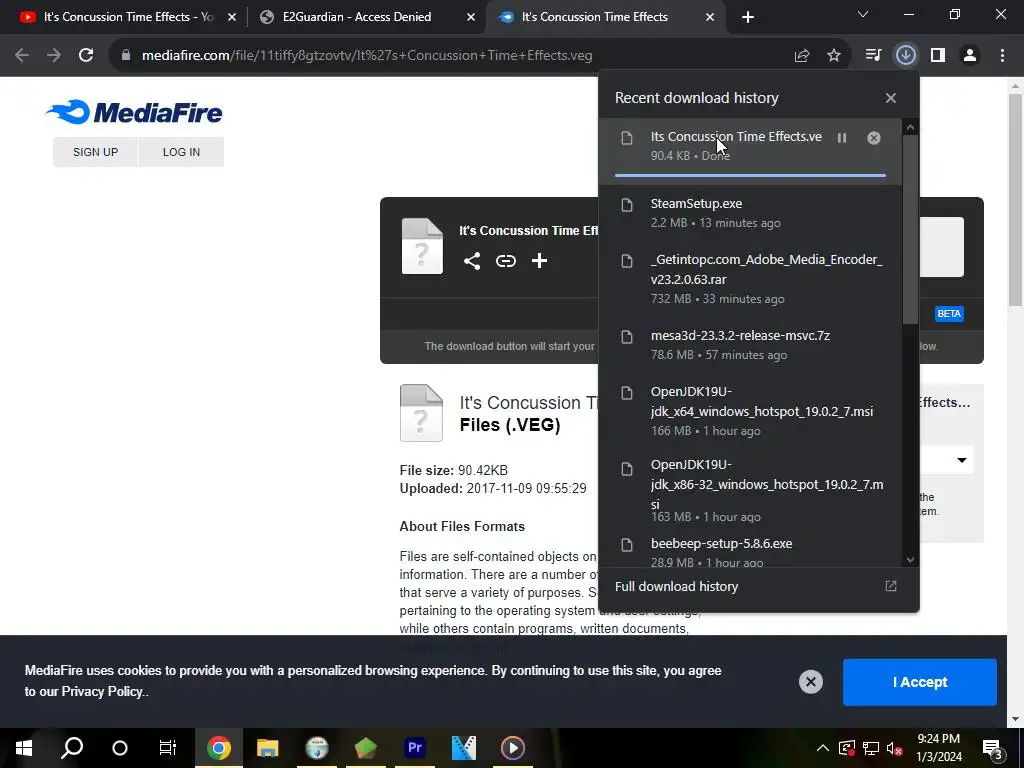Image resolution: width=1024 pixels, height=768 pixels.
Task: Open beebeep-setup-5.8.6.exe download entry
Action: point(750,550)
